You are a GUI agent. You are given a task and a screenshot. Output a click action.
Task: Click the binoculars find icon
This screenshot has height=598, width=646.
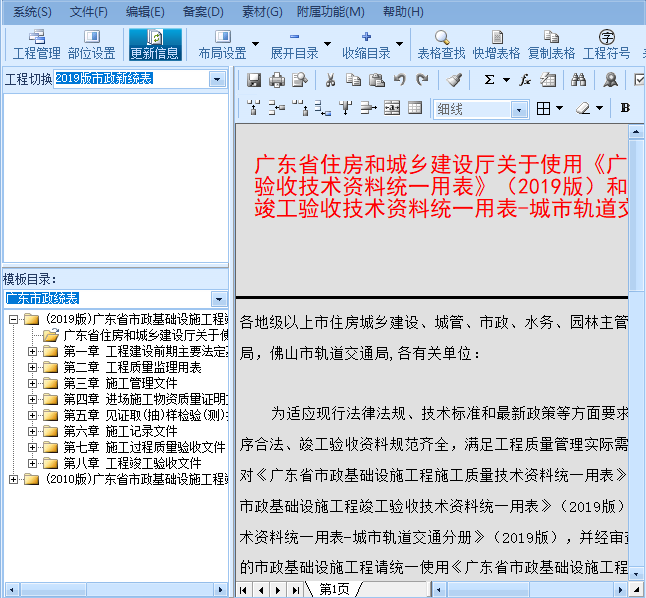click(x=578, y=80)
